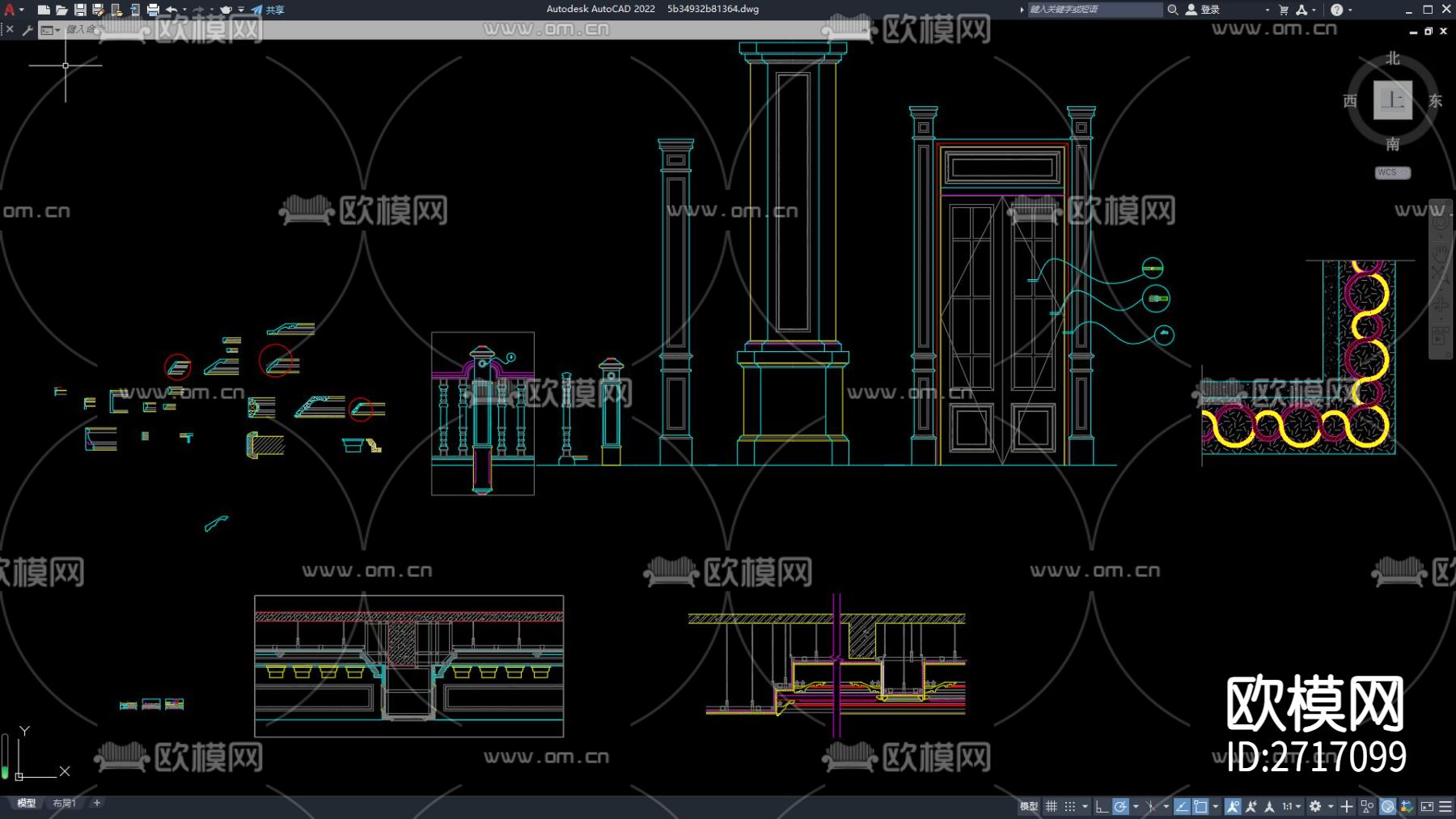
Task: Click the Plot printer icon
Action: coord(153,10)
